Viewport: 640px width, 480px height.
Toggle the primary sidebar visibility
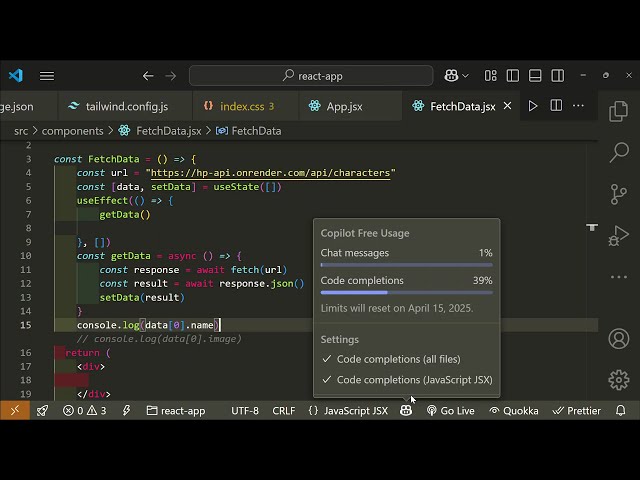(x=513, y=76)
